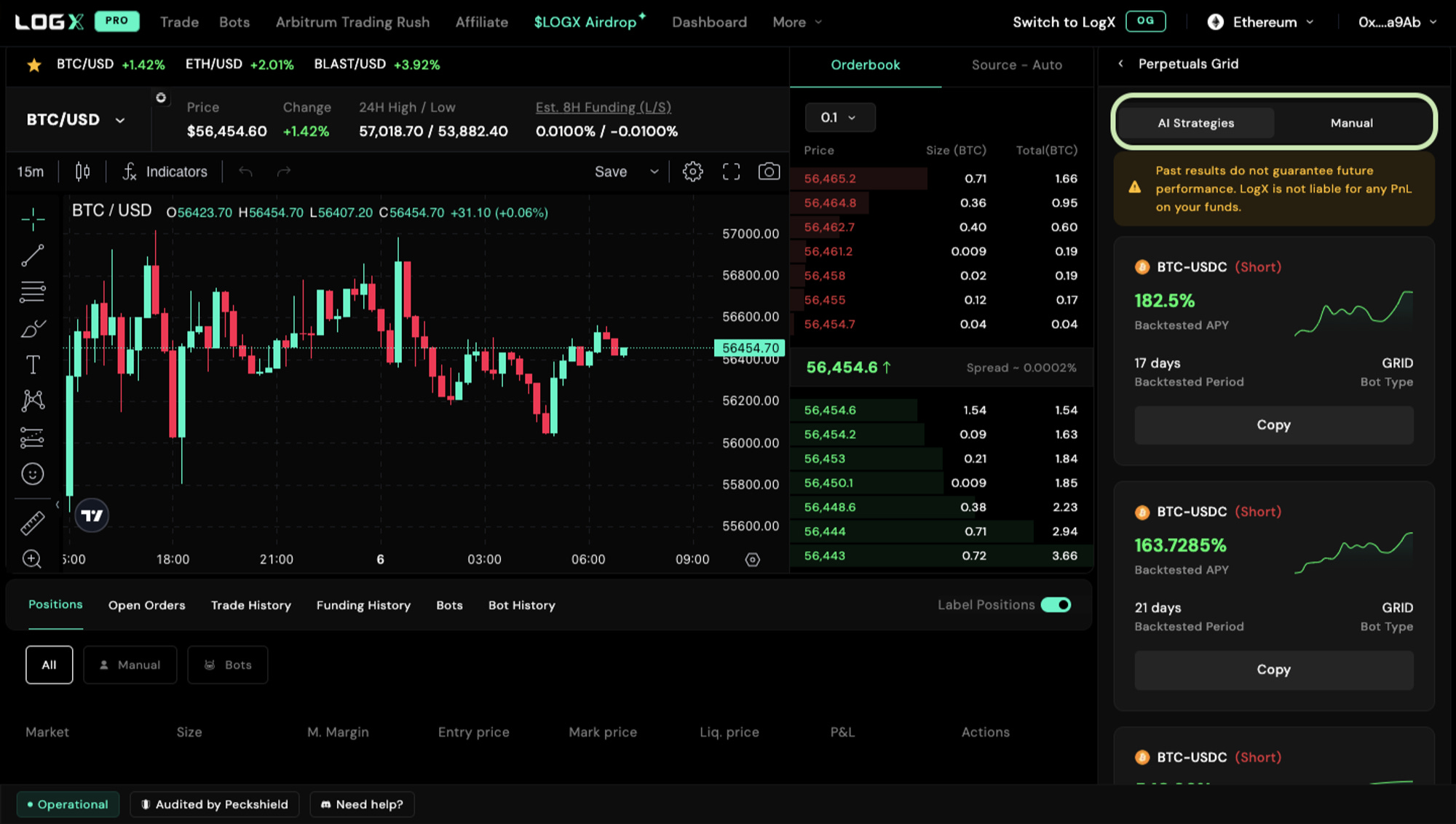1456x824 pixels.
Task: Open the emoji icons tool
Action: (x=33, y=474)
